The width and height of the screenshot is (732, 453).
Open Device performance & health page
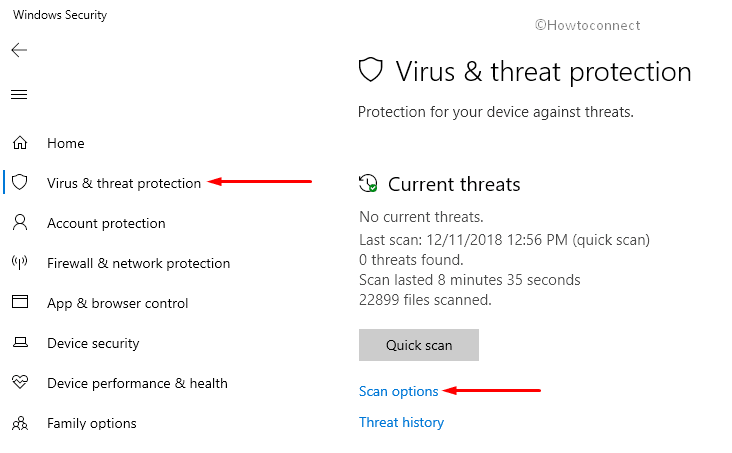coord(137,383)
